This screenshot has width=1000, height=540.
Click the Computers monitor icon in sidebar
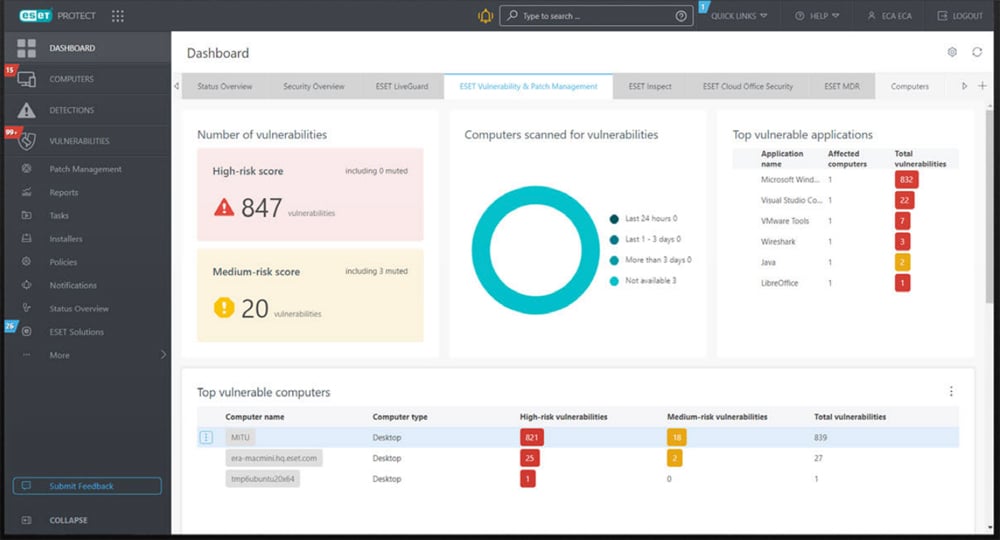click(x=27, y=80)
